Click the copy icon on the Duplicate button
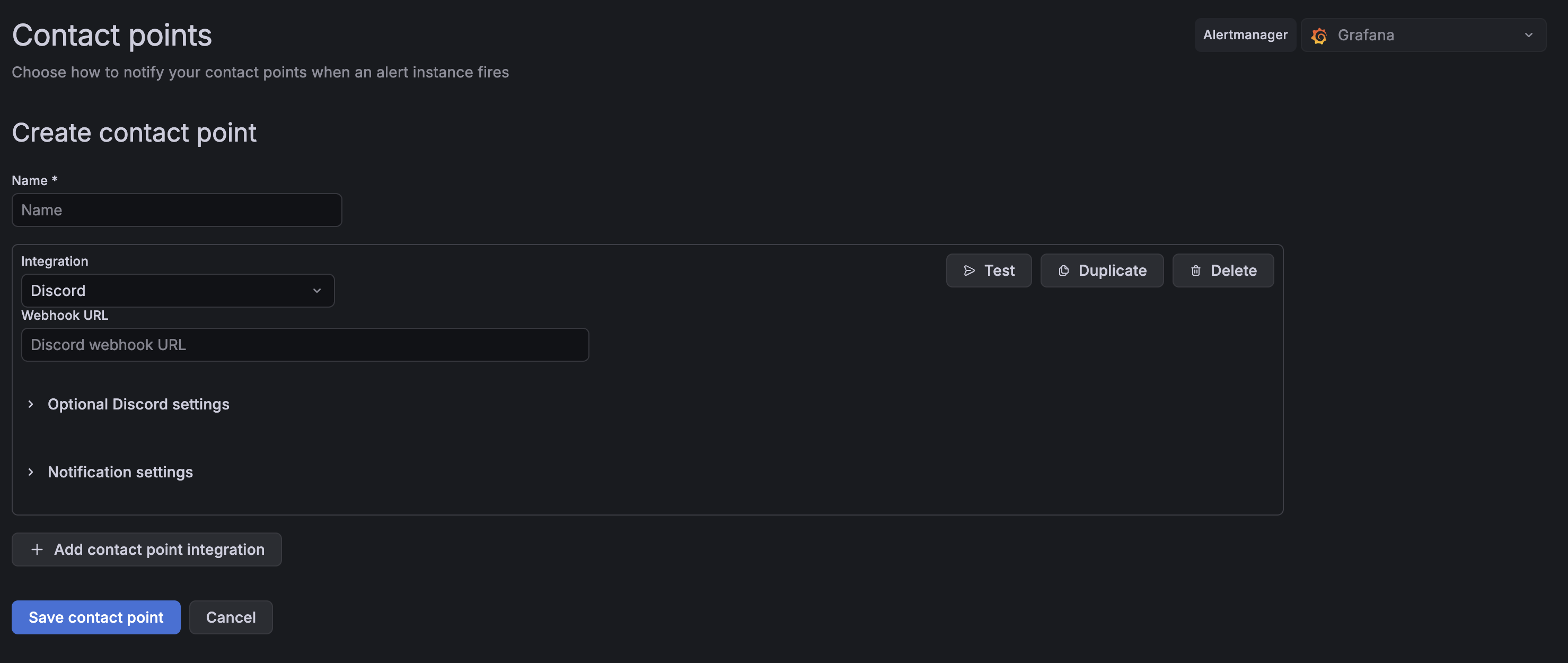The width and height of the screenshot is (1568, 663). 1063,271
